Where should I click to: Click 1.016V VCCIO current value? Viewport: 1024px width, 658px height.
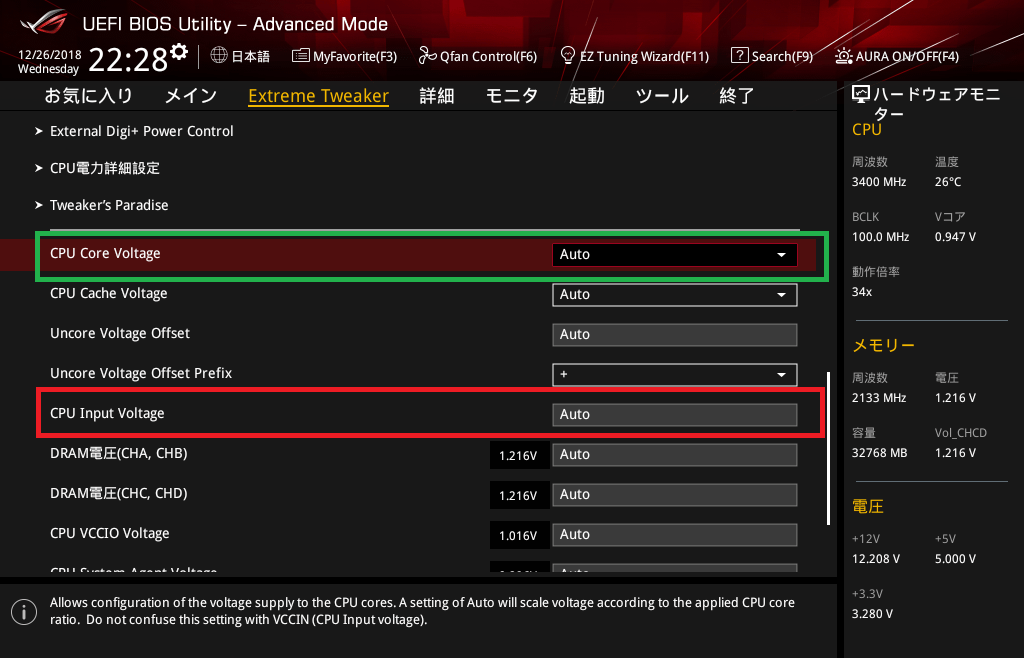[519, 535]
